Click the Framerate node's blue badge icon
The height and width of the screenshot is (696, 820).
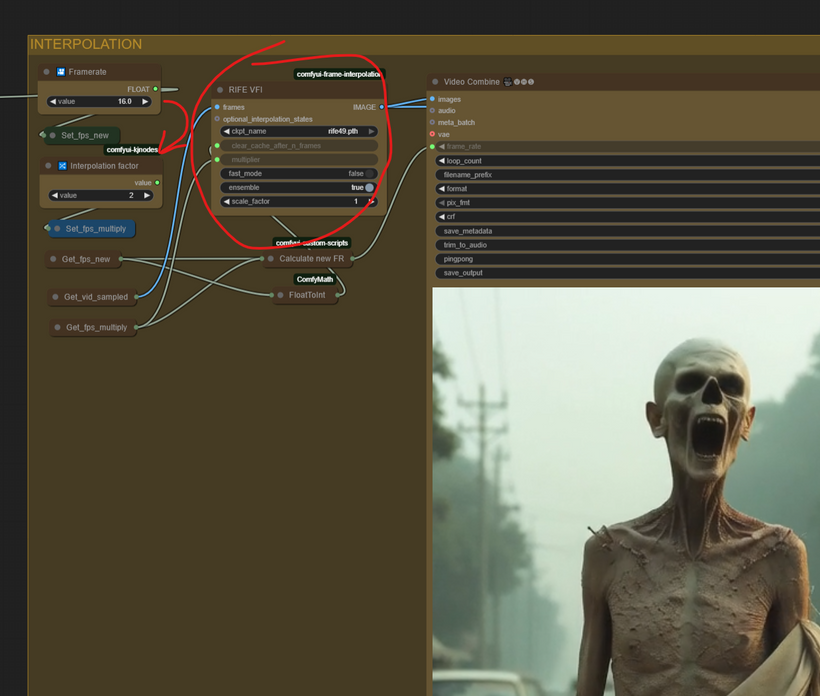tap(60, 72)
